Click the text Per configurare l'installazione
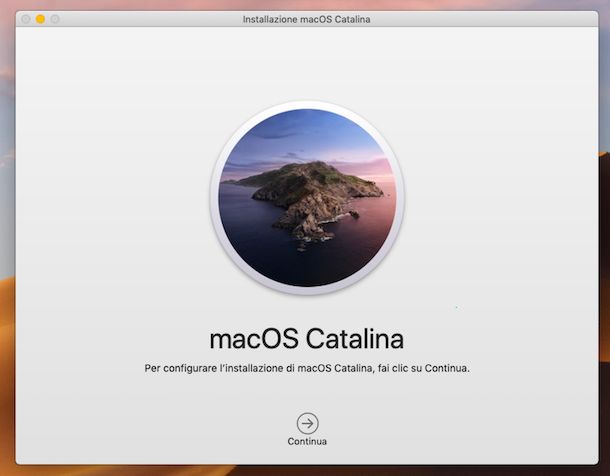The height and width of the screenshot is (476, 610). pos(214,368)
